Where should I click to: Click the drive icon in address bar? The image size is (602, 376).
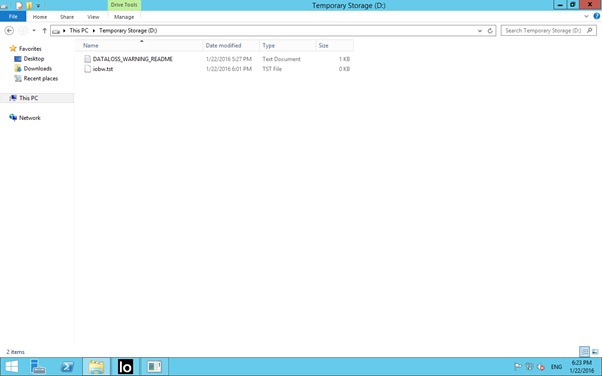click(56, 31)
